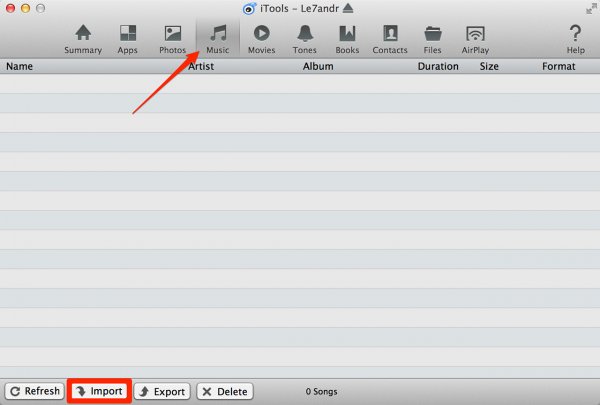Open the Contacts section
Viewport: 600px width, 405px height.
(x=390, y=39)
